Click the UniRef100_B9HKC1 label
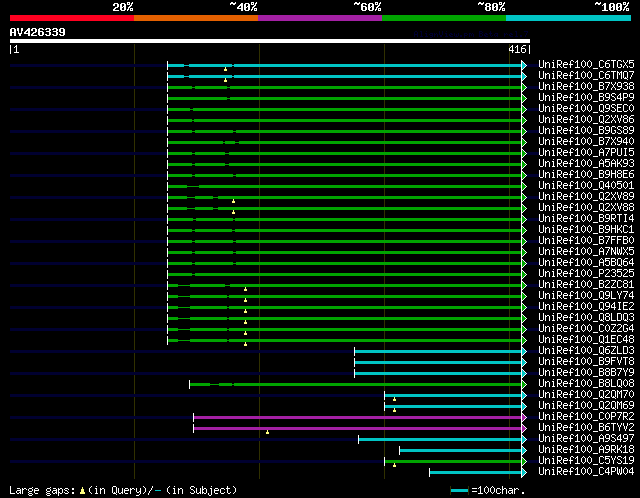The width and height of the screenshot is (640, 498). 586,230
